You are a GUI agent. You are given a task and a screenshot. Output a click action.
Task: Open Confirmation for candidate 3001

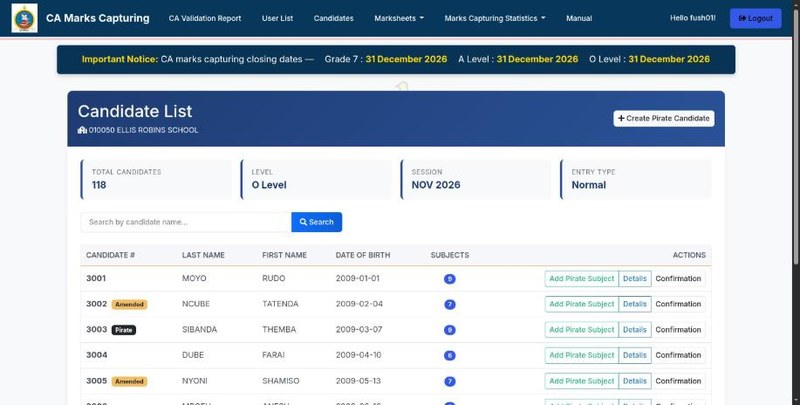tap(678, 279)
